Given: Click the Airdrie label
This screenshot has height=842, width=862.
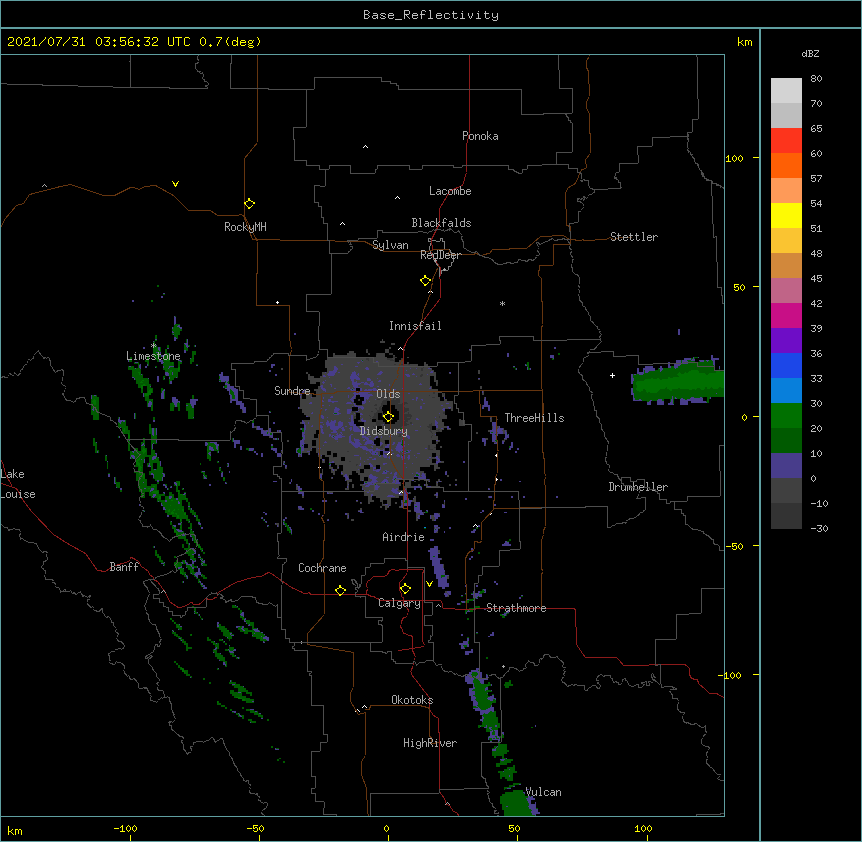Looking at the screenshot, I should (404, 537).
